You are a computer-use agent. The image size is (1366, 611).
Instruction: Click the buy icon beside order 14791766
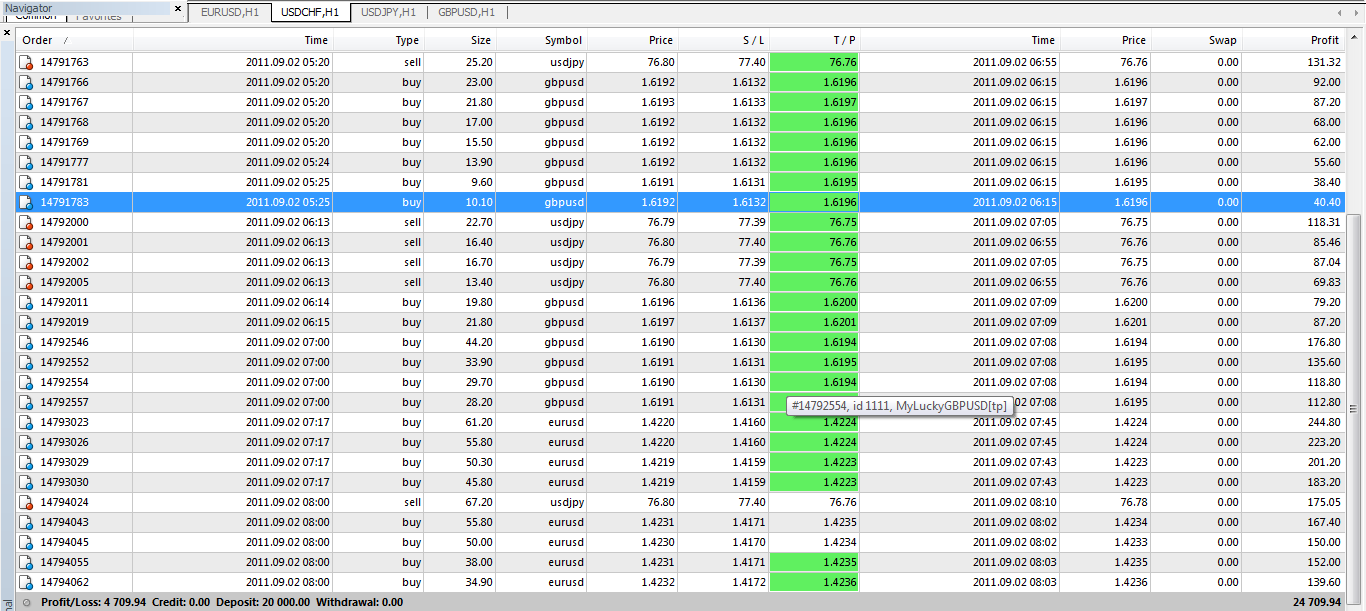pyautogui.click(x=27, y=82)
